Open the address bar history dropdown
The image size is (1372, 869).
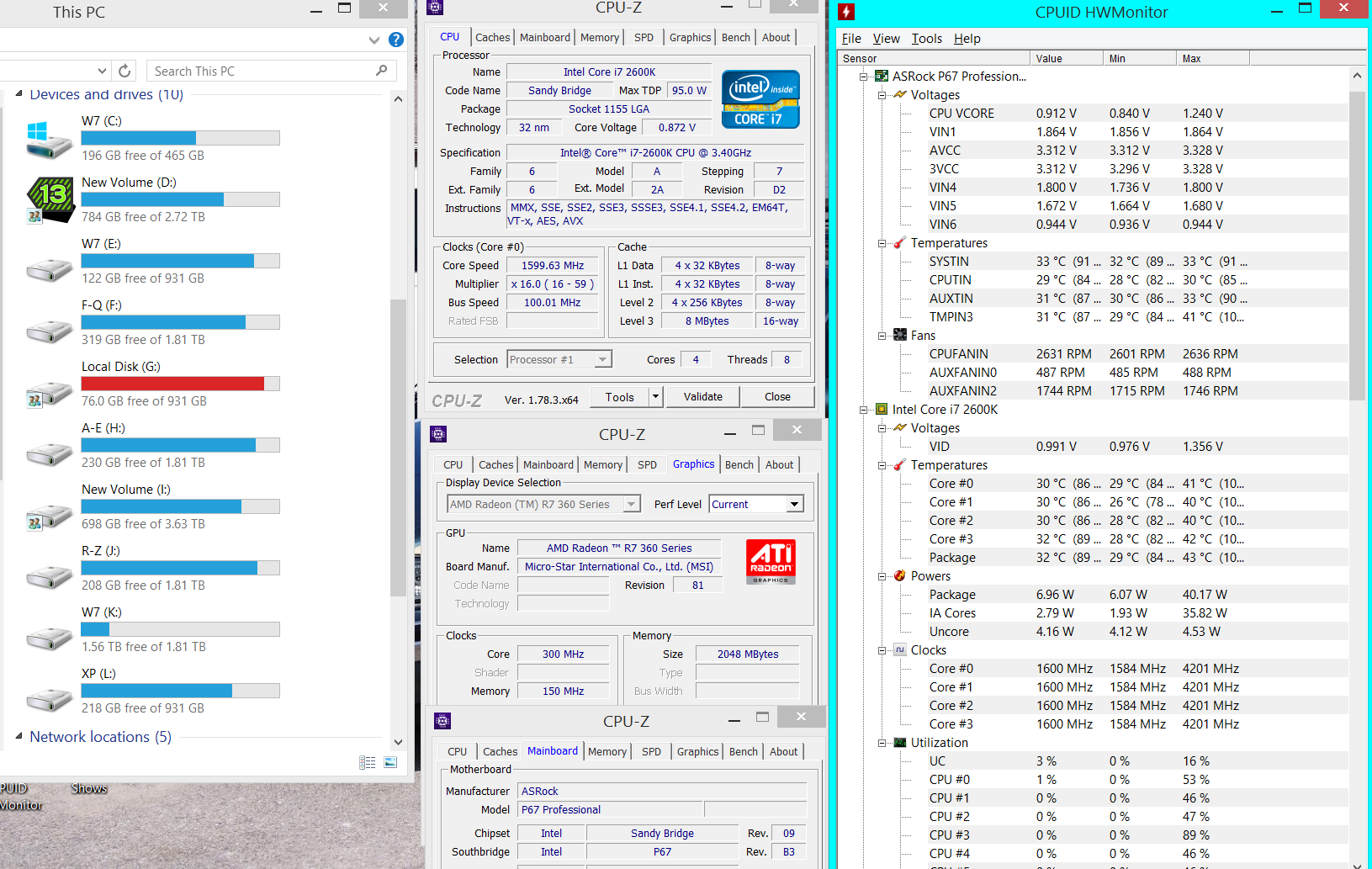pos(102,71)
